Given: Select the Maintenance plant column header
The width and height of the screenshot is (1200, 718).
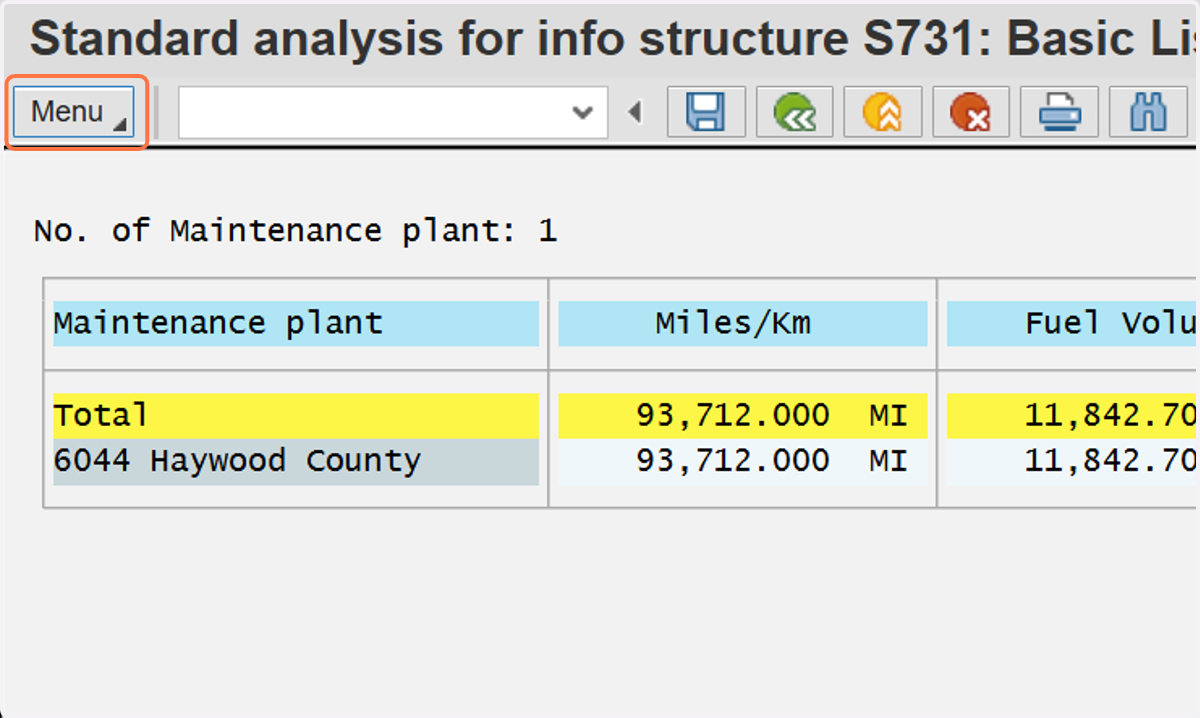Looking at the screenshot, I should [296, 324].
